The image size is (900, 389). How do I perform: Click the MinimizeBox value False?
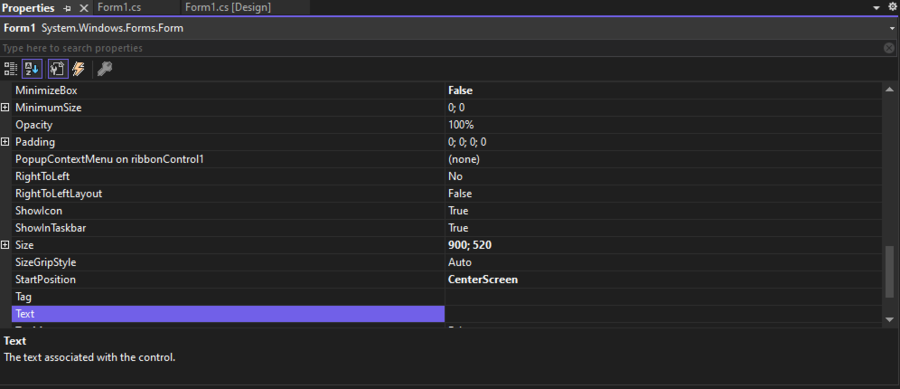460,90
